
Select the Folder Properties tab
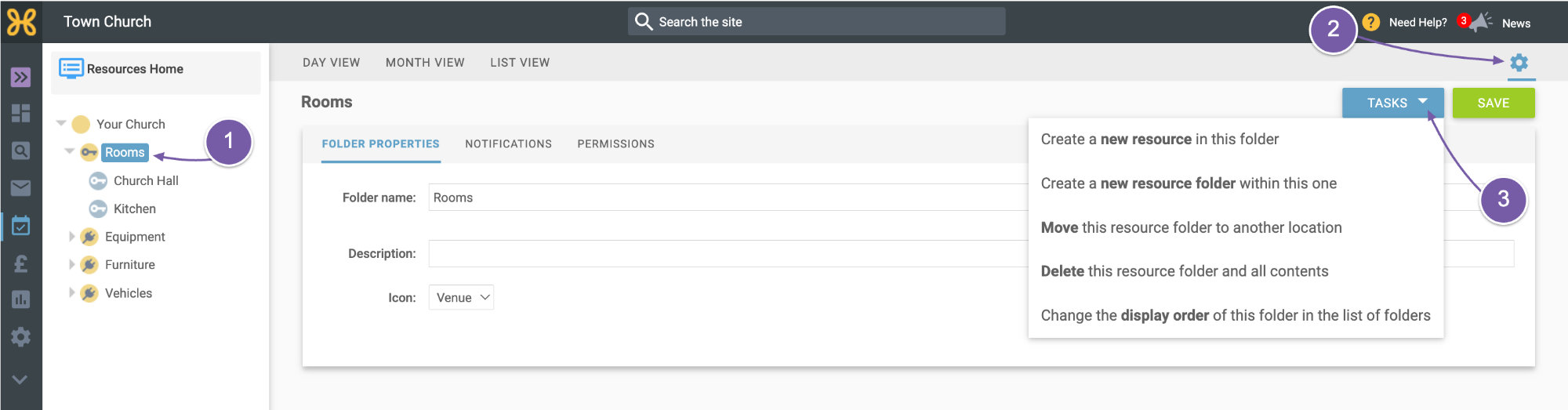[381, 144]
